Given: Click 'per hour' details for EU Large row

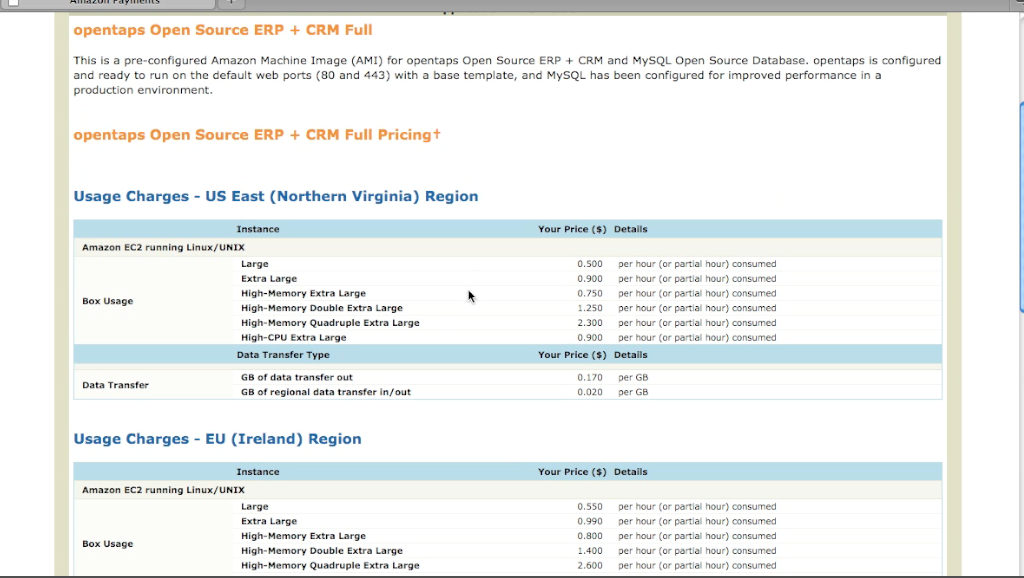Looking at the screenshot, I should click(697, 507).
